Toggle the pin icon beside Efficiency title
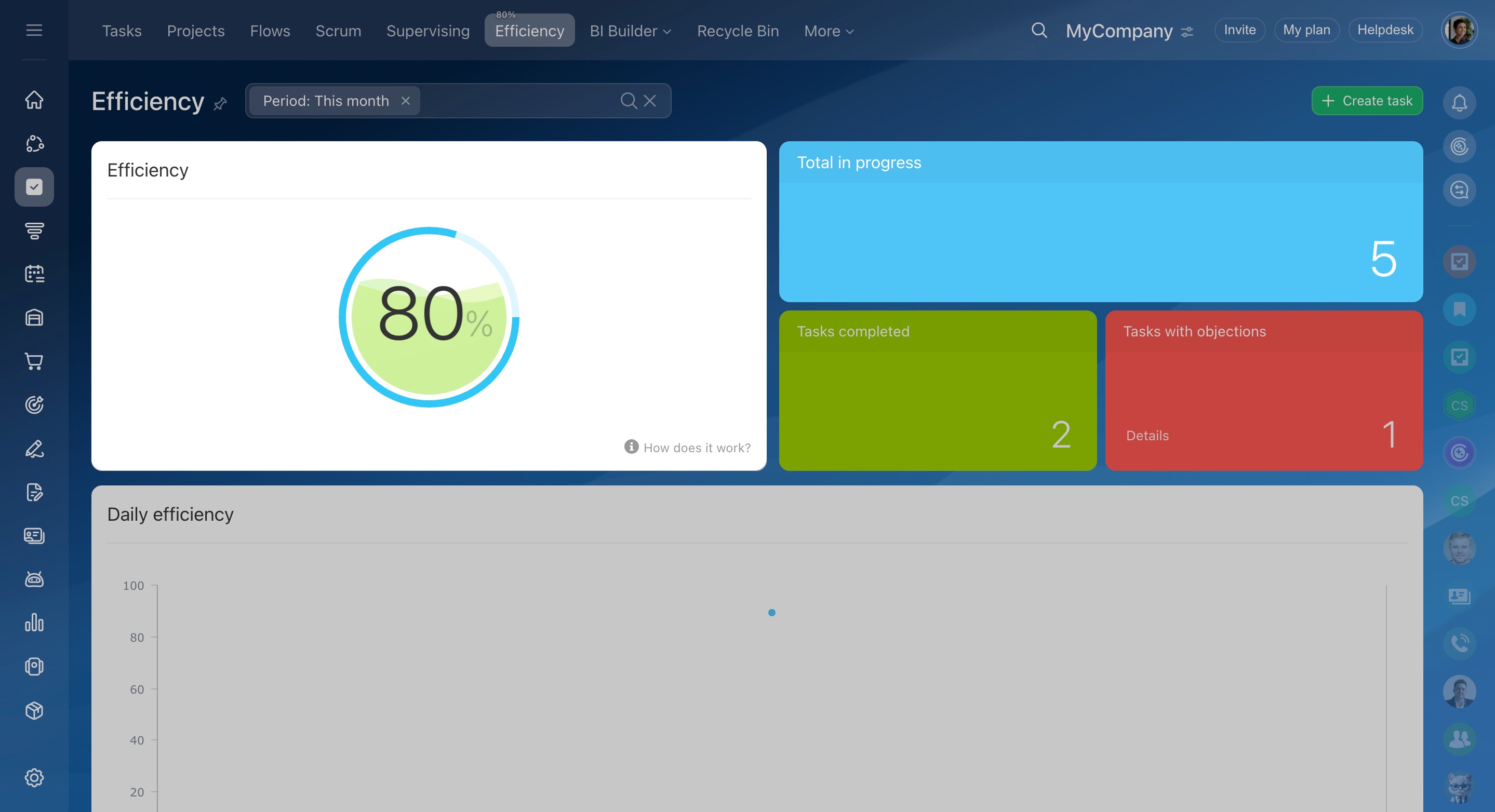 (220, 104)
